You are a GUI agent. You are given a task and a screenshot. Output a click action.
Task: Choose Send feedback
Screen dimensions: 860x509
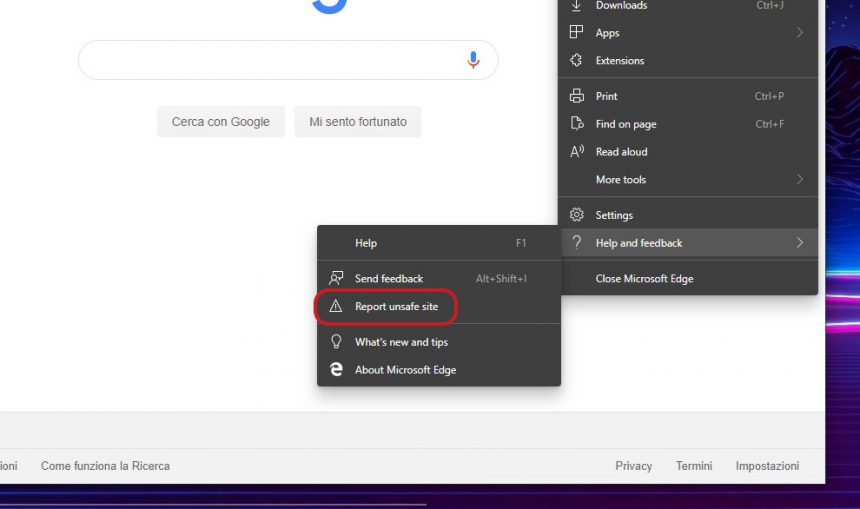click(x=439, y=279)
